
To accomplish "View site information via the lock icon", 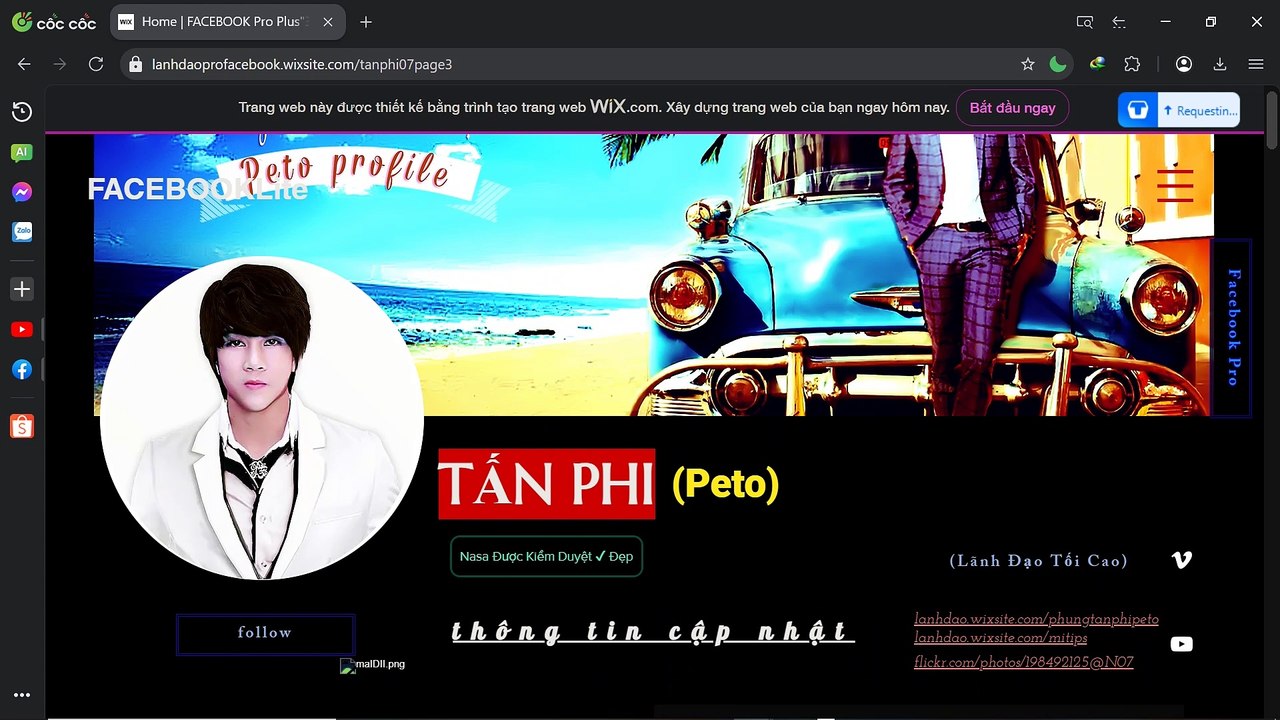I will 136,64.
